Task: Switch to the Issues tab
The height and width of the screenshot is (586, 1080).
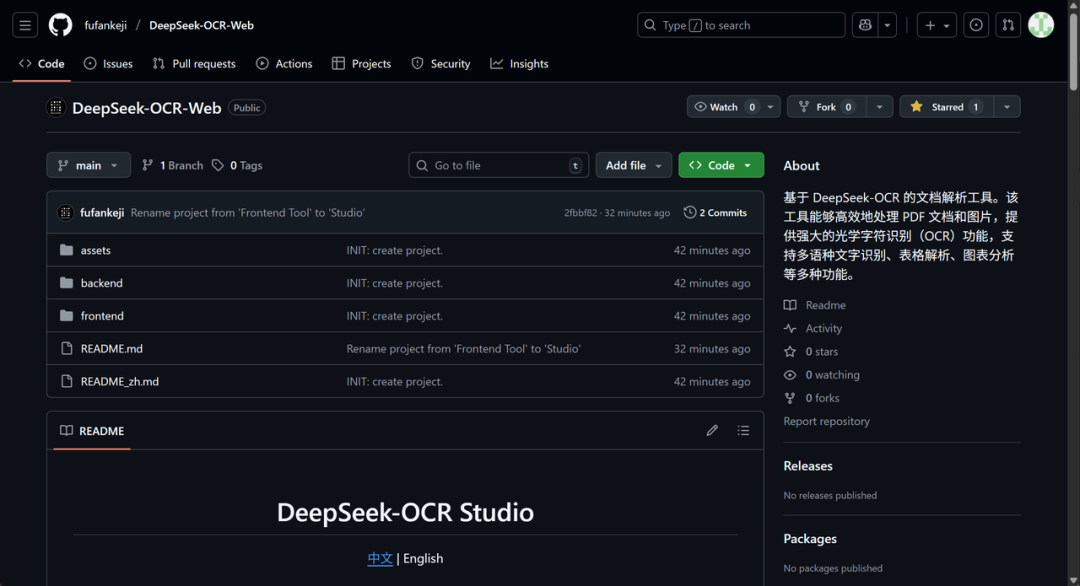Action: click(x=108, y=63)
